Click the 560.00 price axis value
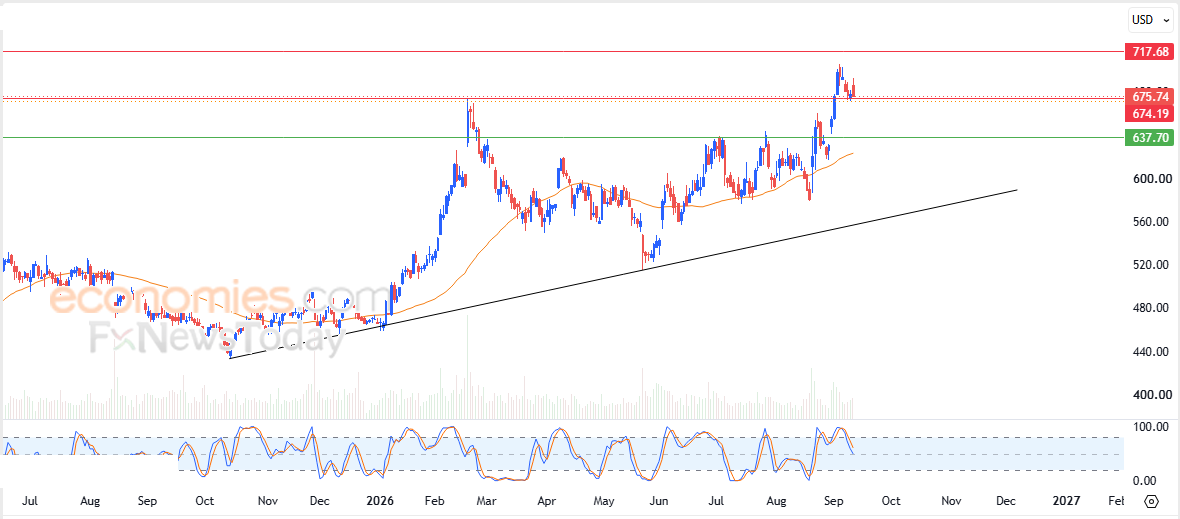This screenshot has width=1180, height=519. tap(1151, 222)
